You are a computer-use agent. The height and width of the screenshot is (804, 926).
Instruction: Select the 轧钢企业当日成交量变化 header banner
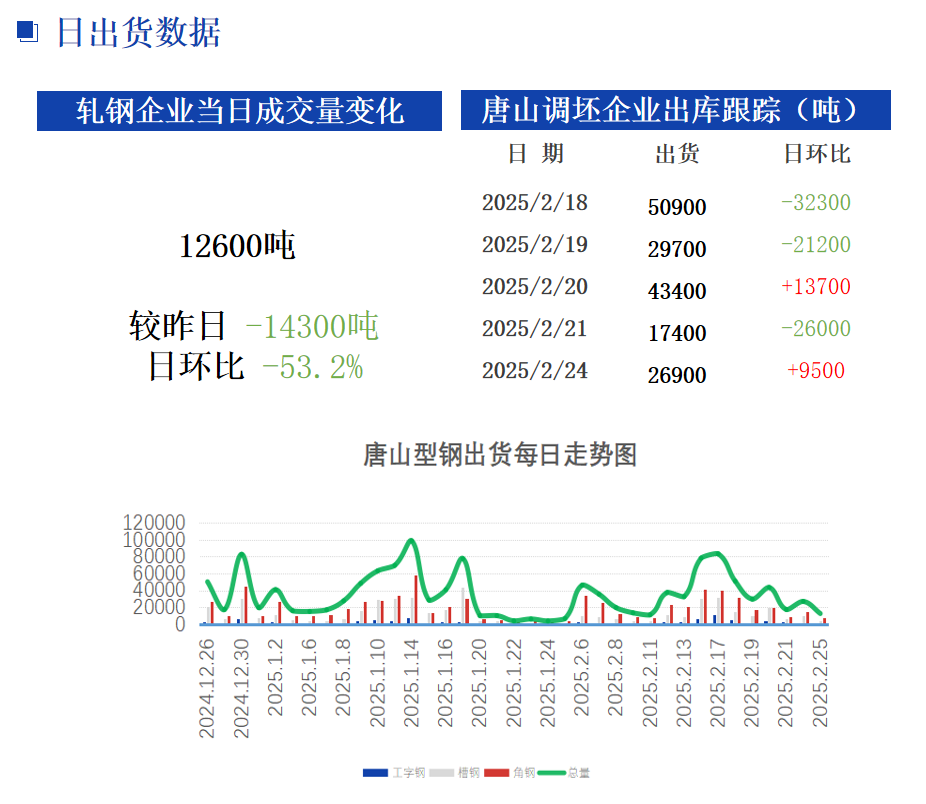(239, 110)
